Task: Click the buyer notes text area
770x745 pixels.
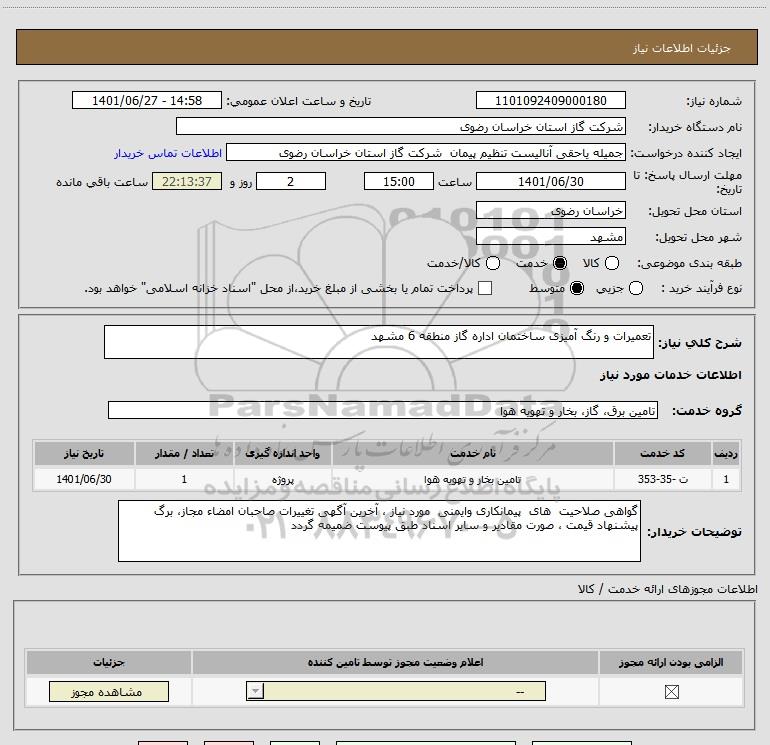Action: coord(379,531)
